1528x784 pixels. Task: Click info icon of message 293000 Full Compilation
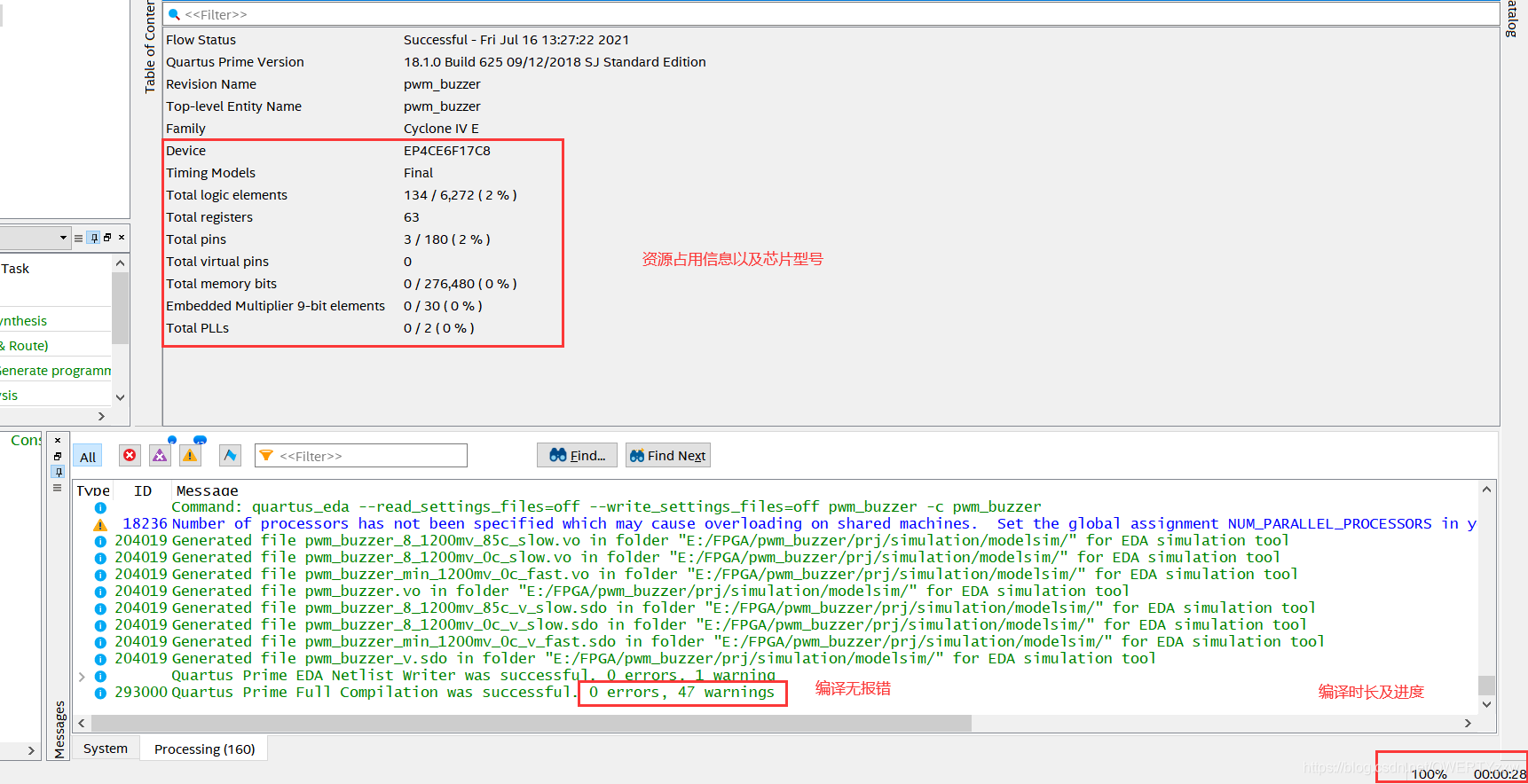pyautogui.click(x=100, y=693)
